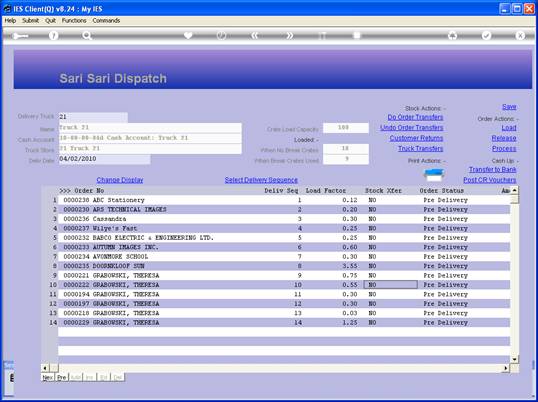Image resolution: width=538 pixels, height=402 pixels.
Task: Click the magnifier search icon
Action: 87,36
